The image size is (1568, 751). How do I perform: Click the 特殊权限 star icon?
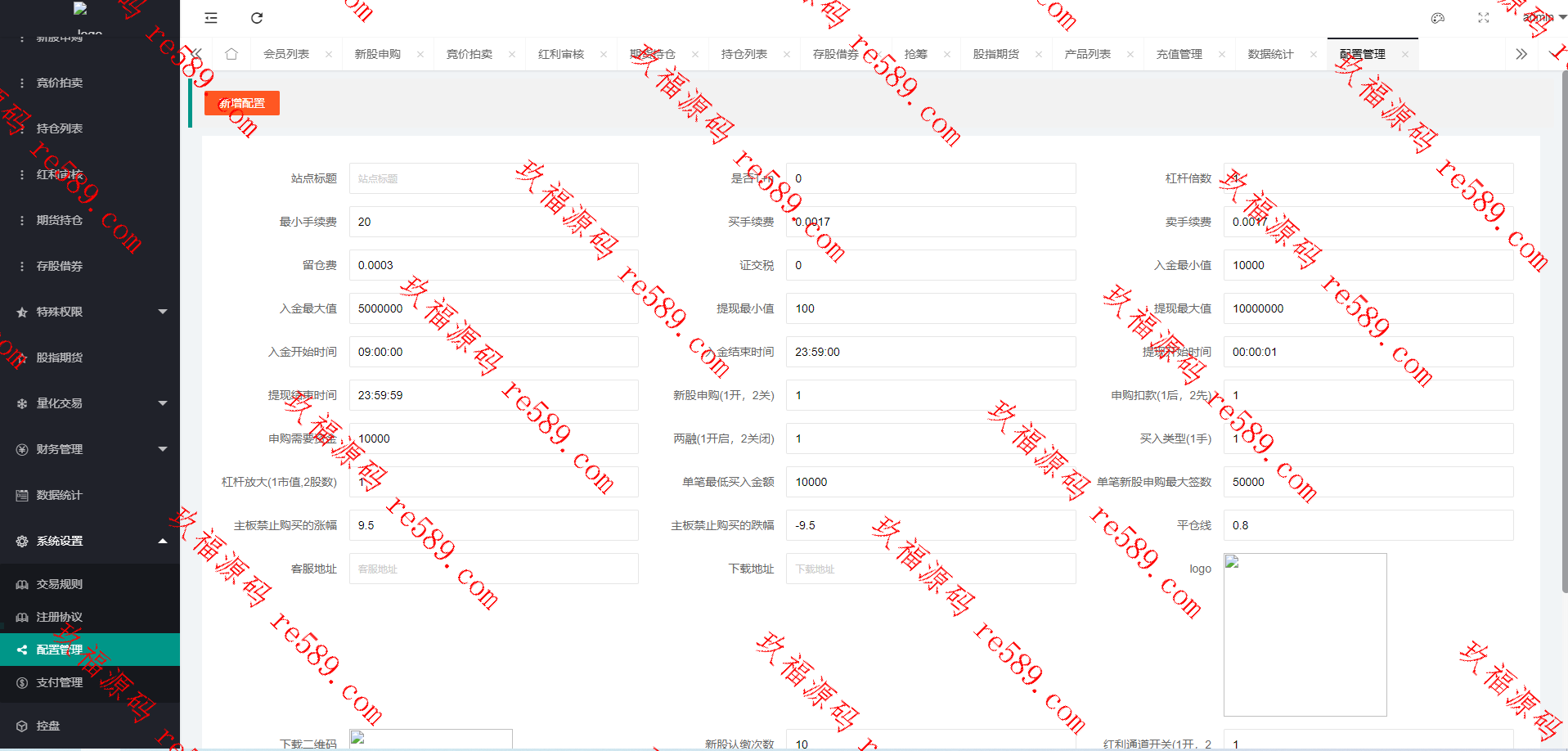[x=22, y=312]
